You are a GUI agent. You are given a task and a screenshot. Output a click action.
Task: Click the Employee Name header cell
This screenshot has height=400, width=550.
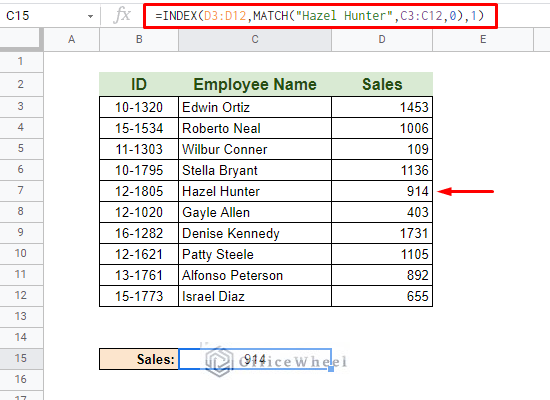(255, 84)
